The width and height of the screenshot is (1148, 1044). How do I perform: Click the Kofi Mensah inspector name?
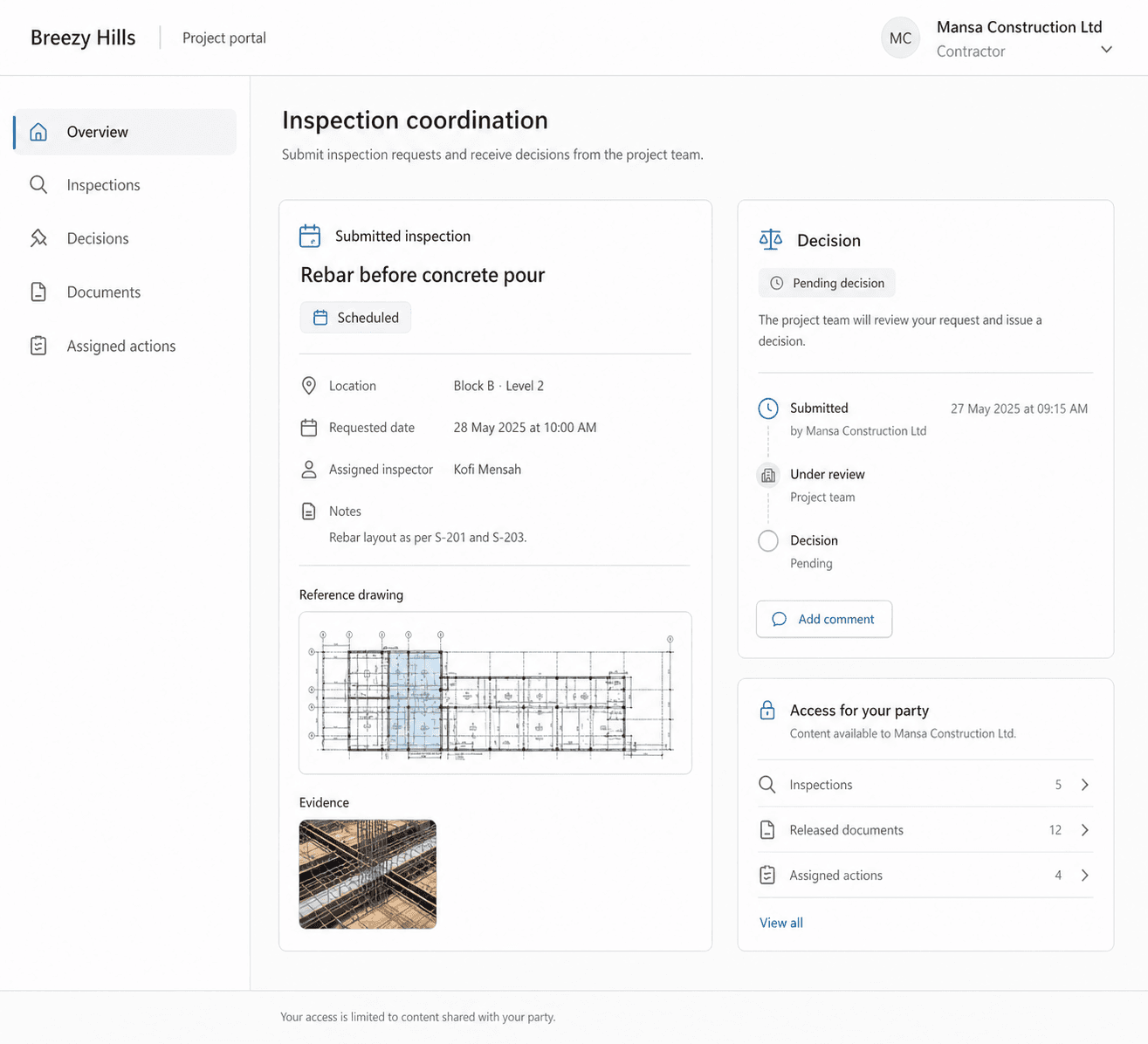point(487,470)
